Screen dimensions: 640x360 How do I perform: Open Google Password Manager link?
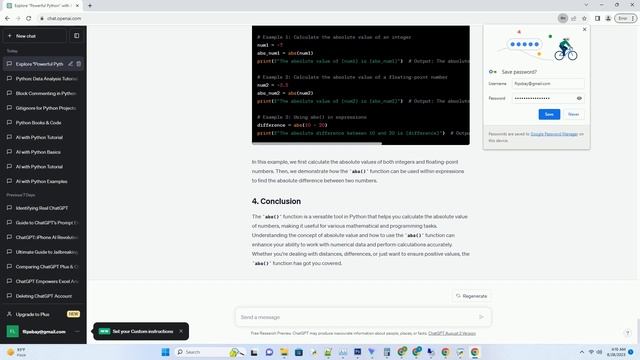click(x=554, y=134)
